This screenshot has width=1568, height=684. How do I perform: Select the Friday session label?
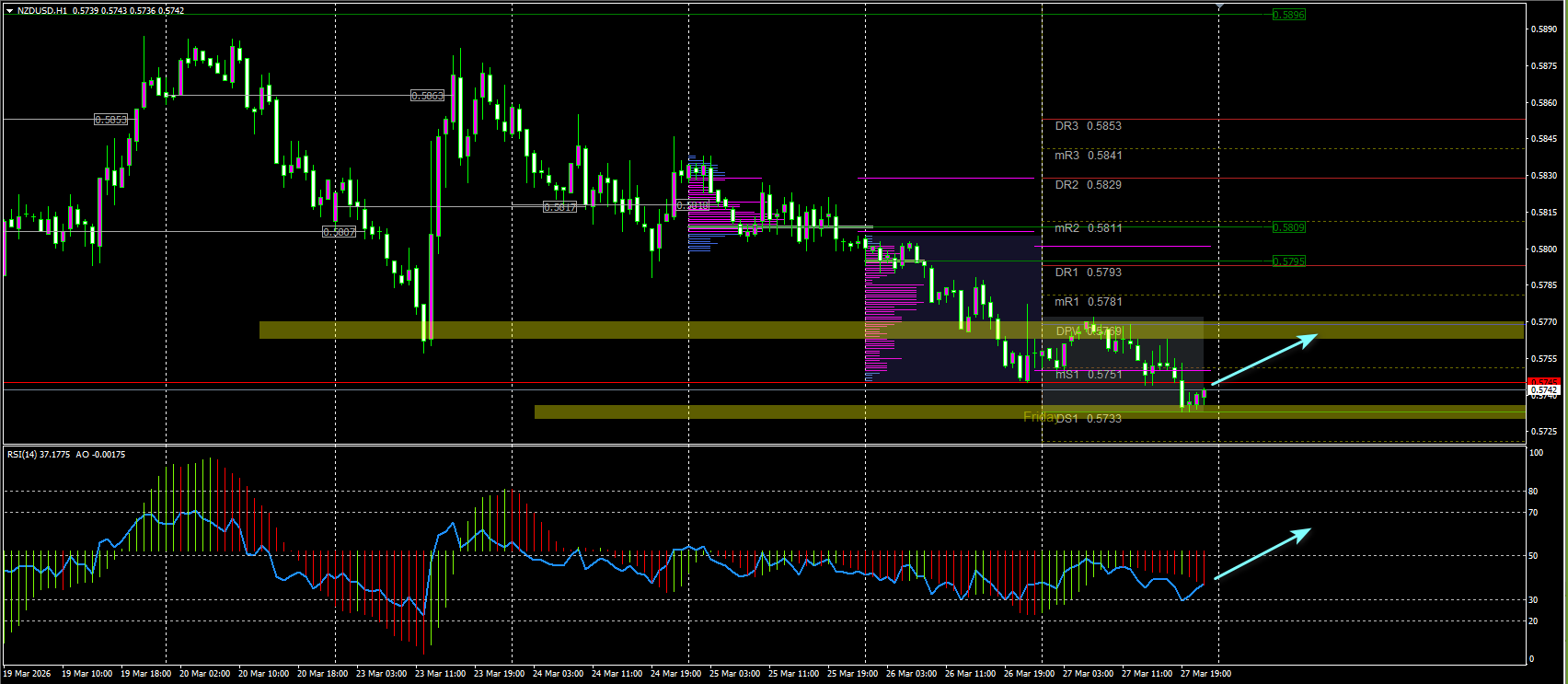coord(1040,417)
